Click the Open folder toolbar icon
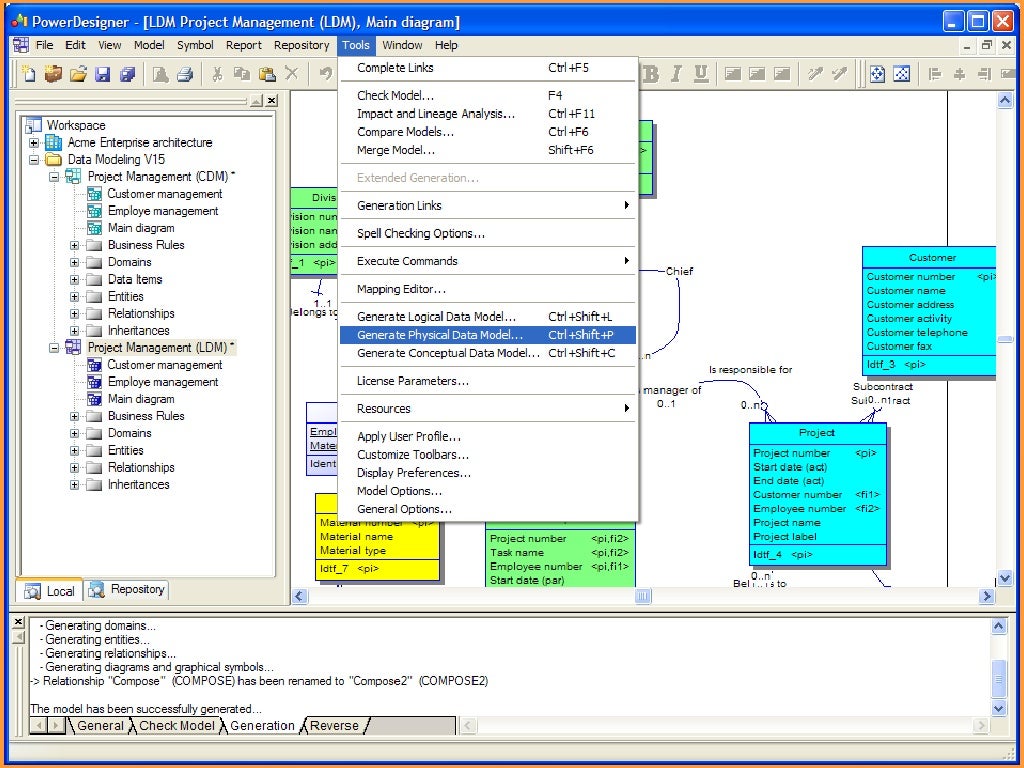1024x768 pixels. tap(78, 74)
